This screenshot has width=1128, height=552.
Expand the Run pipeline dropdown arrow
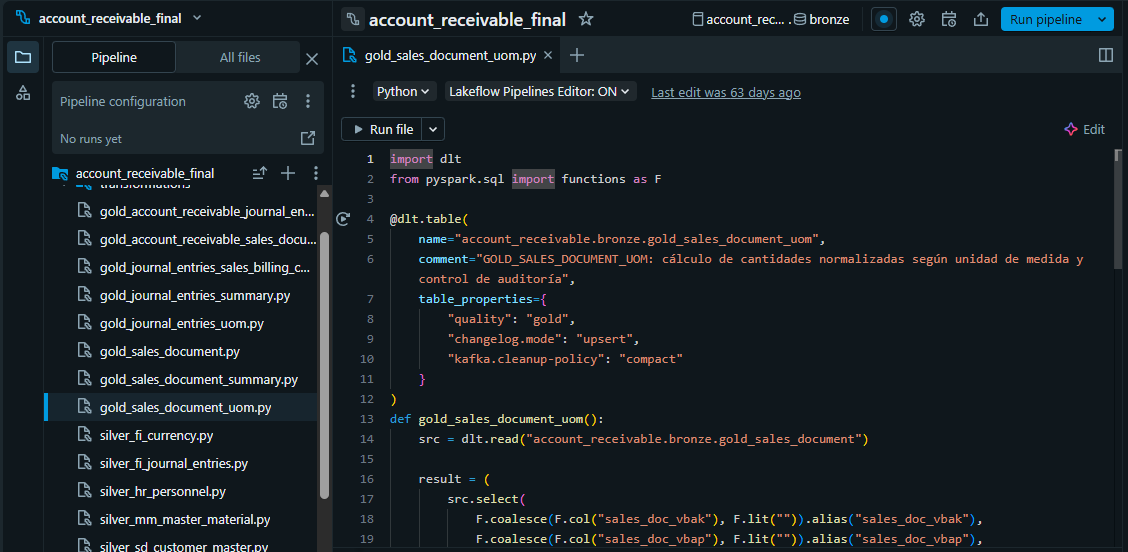(x=1103, y=19)
